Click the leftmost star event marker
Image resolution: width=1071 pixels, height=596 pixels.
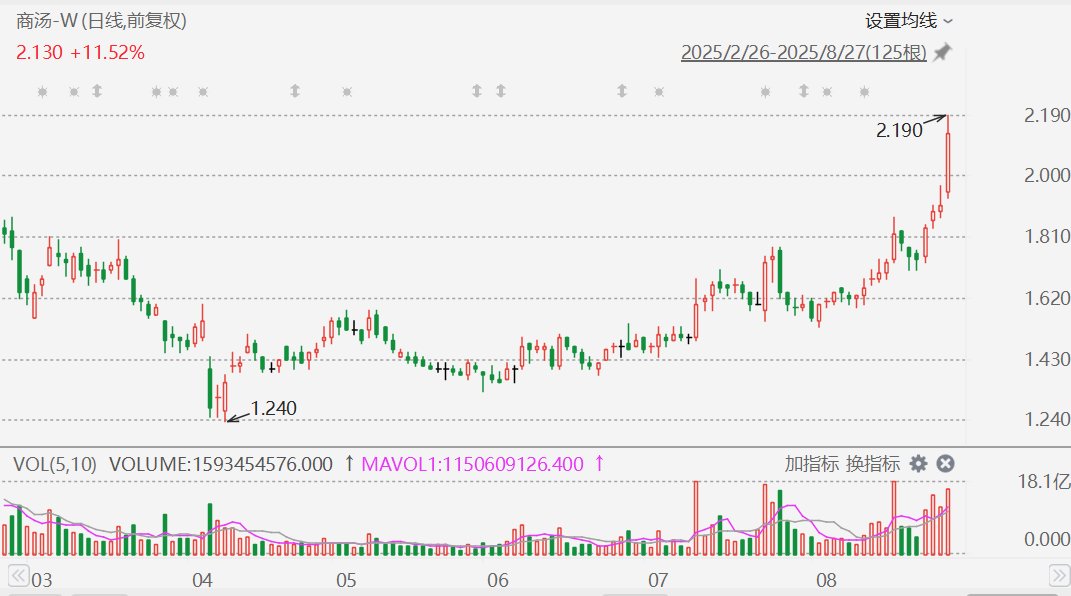[42, 92]
